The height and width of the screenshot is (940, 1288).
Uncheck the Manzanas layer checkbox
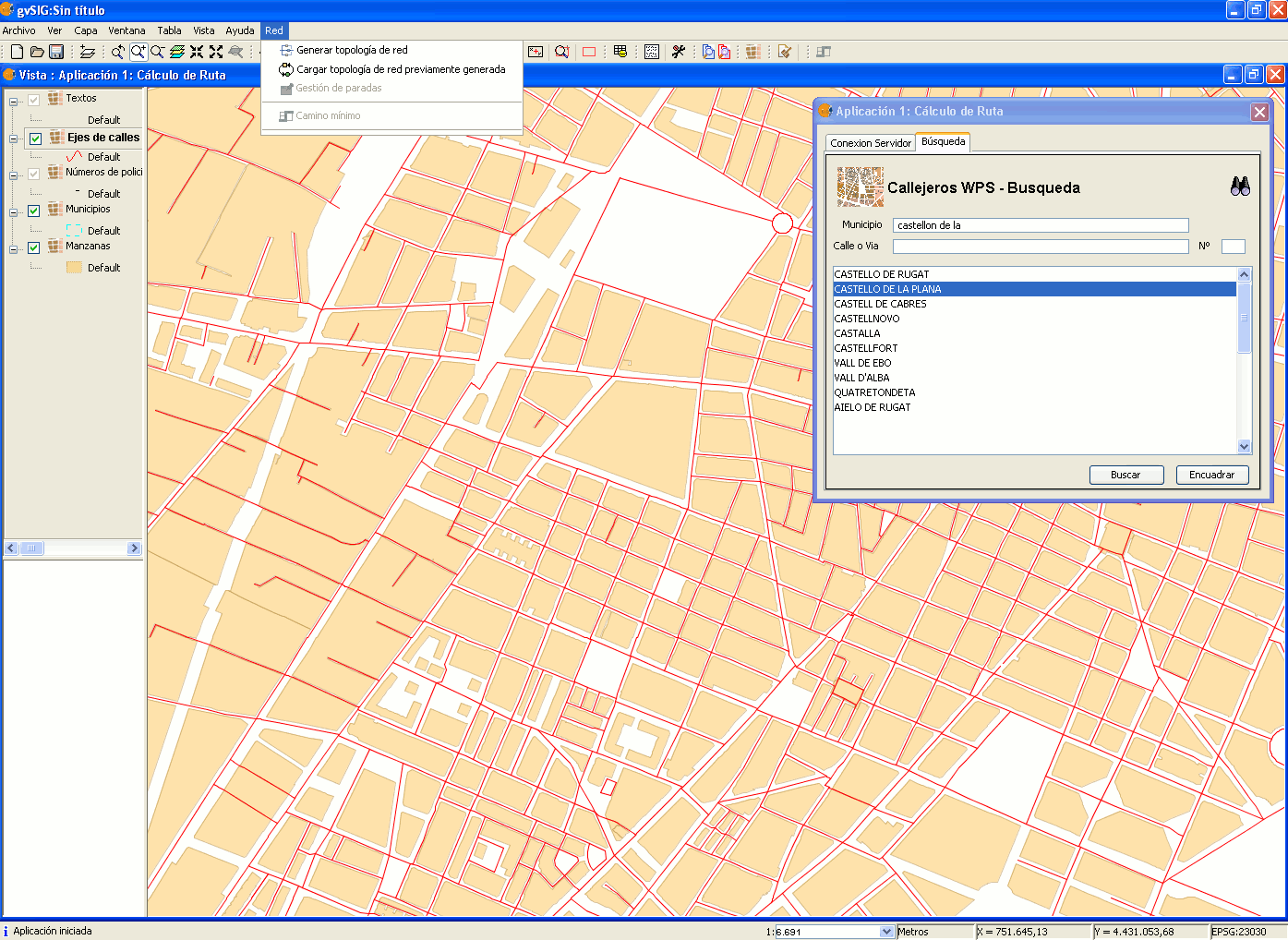click(34, 247)
